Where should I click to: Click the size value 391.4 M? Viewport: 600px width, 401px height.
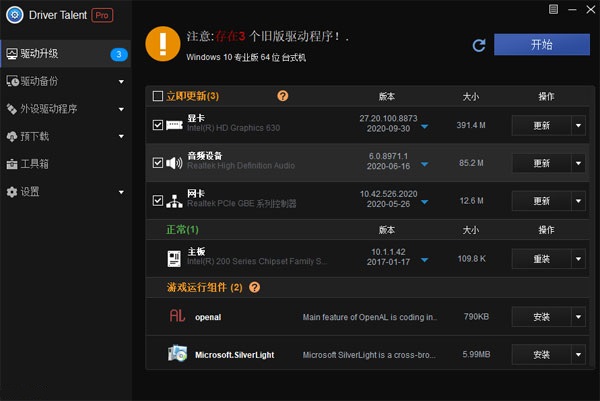coord(471,125)
